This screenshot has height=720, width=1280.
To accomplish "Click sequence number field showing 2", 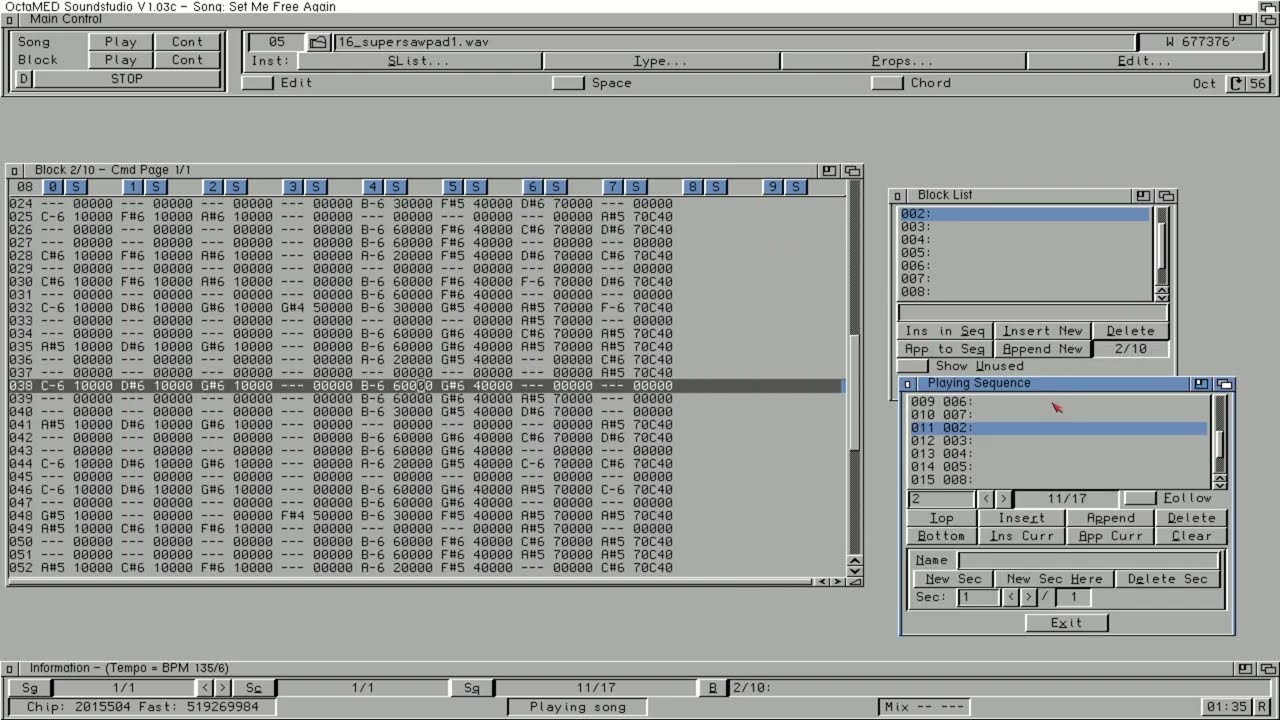I will 942,498.
